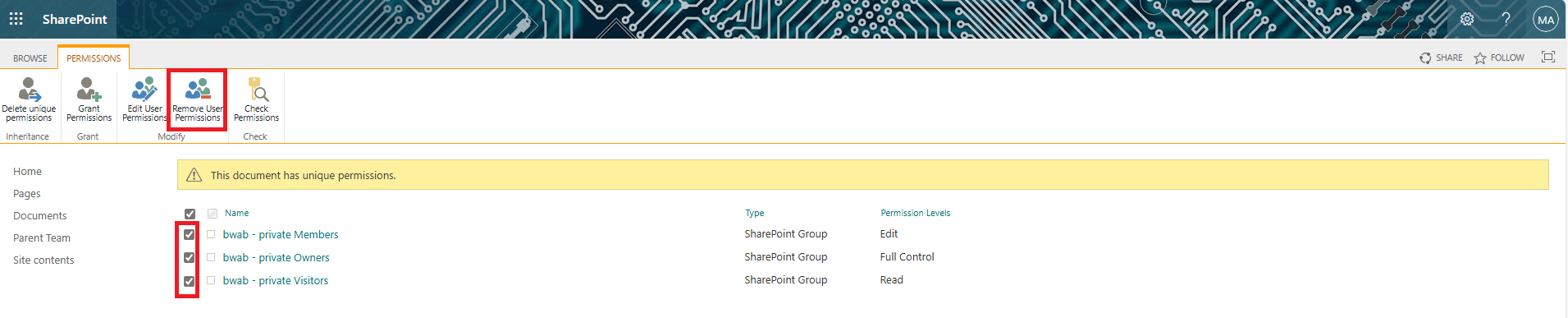1568x318 pixels.
Task: Open the bwab - private Owners group link
Action: [276, 257]
